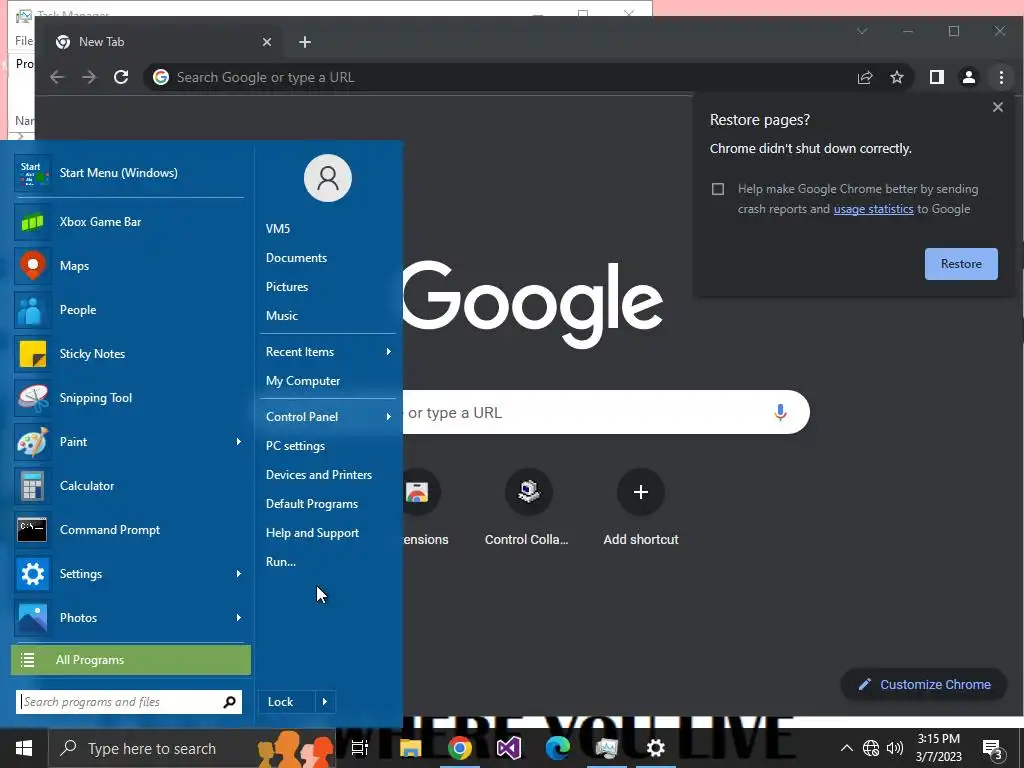Screen dimensions: 1024x768
Task: Open Command Prompt
Action: click(129, 530)
